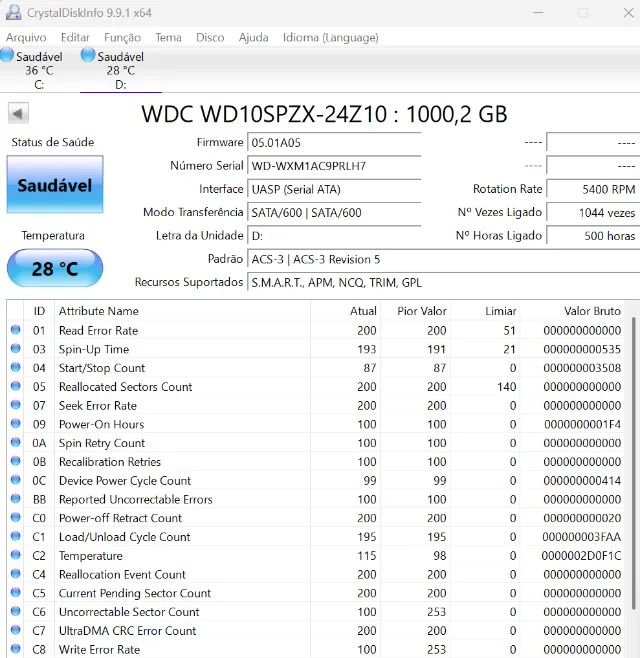
Task: Click the Recursos Suportados field
Action: point(444,282)
